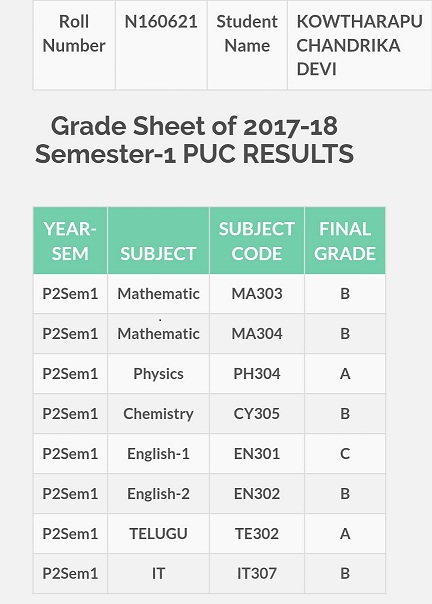Click grade C for EN301
432x604 pixels.
(x=345, y=454)
